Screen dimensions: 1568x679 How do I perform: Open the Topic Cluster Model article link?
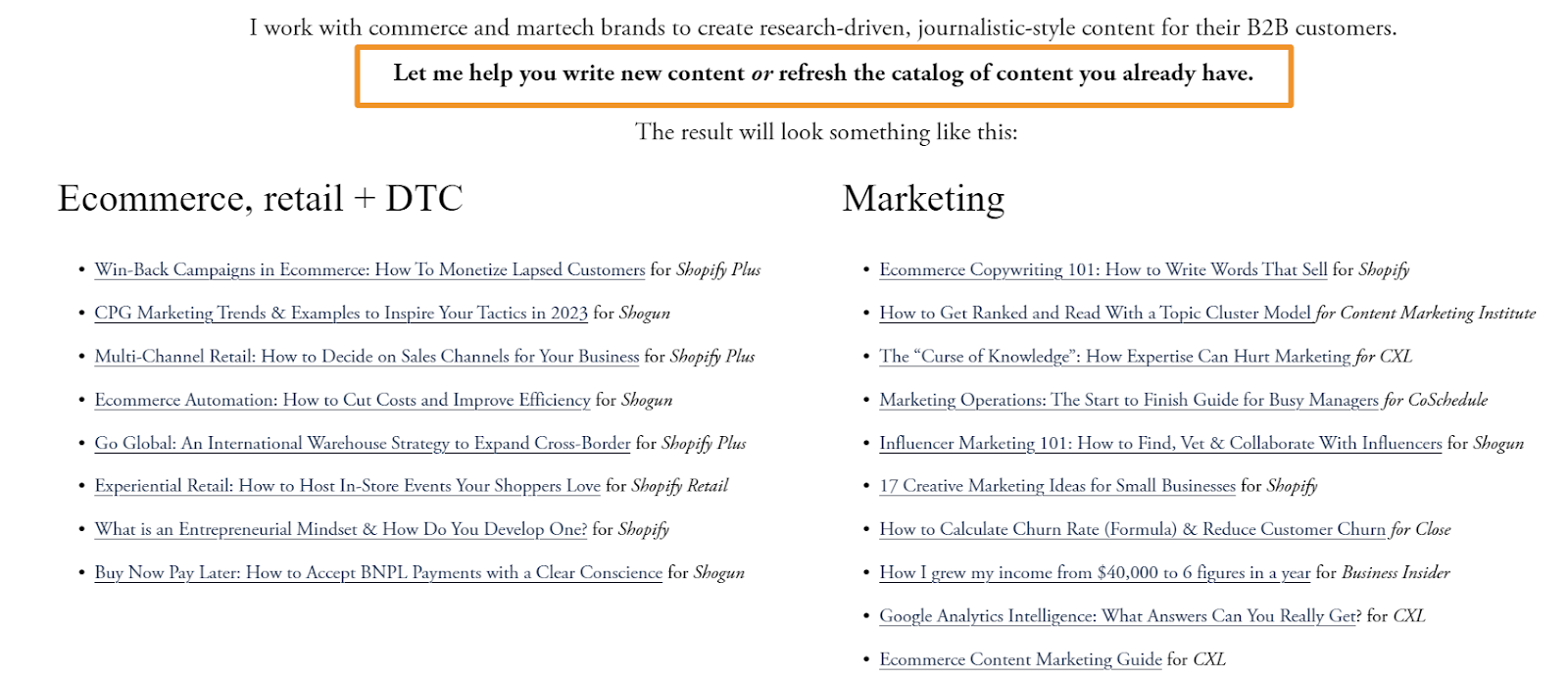[1098, 313]
